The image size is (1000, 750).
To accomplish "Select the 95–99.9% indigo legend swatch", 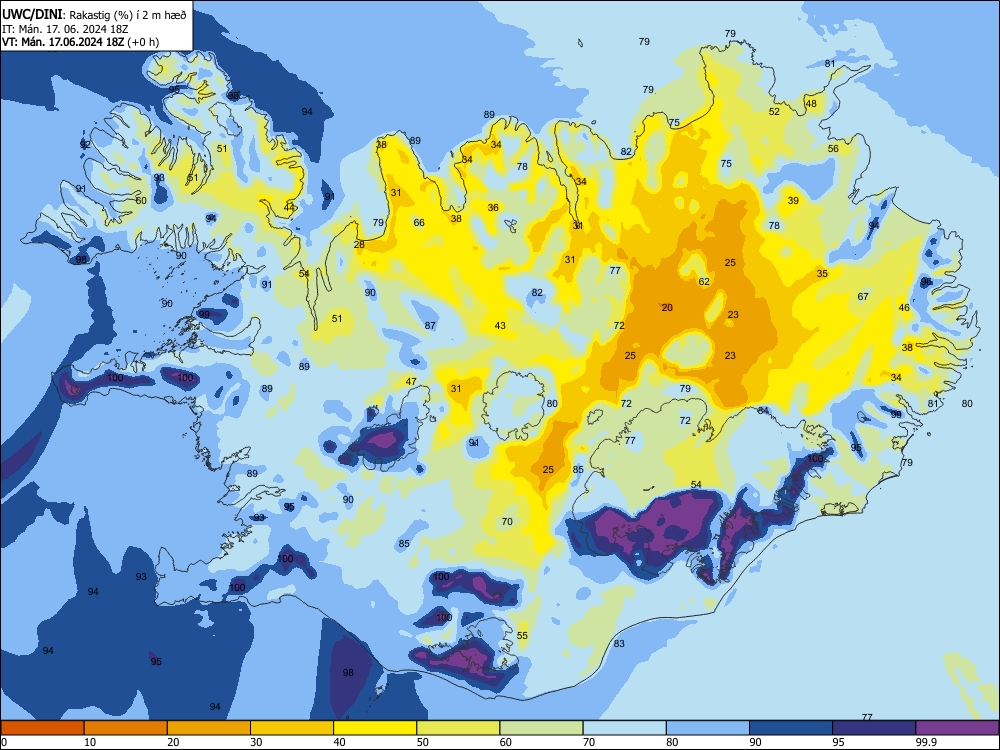I will pos(874,728).
